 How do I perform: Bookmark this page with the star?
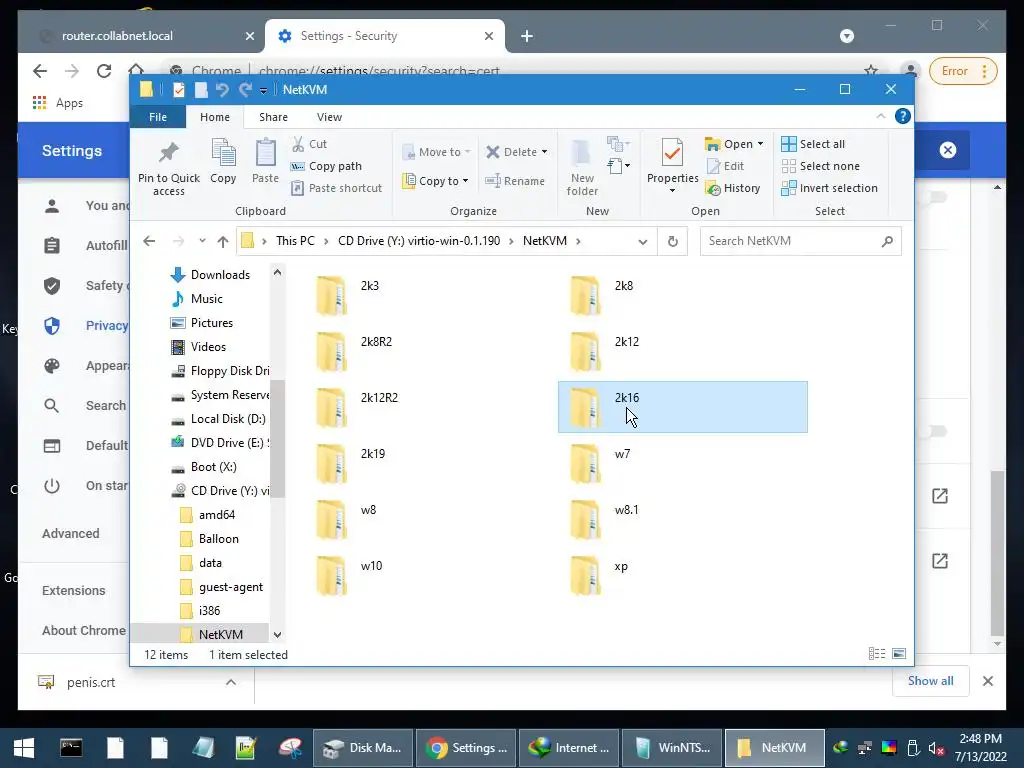pyautogui.click(x=871, y=71)
